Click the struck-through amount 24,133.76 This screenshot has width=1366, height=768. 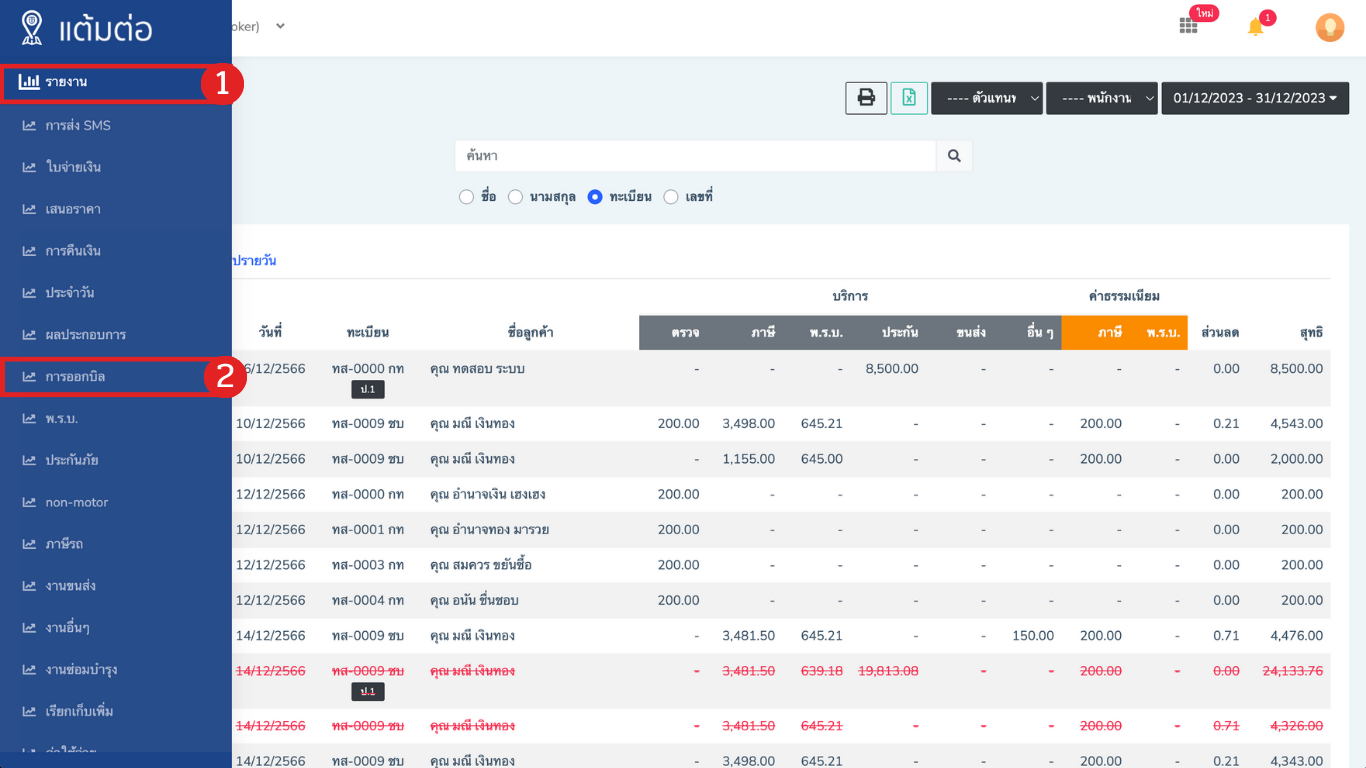tap(1293, 671)
